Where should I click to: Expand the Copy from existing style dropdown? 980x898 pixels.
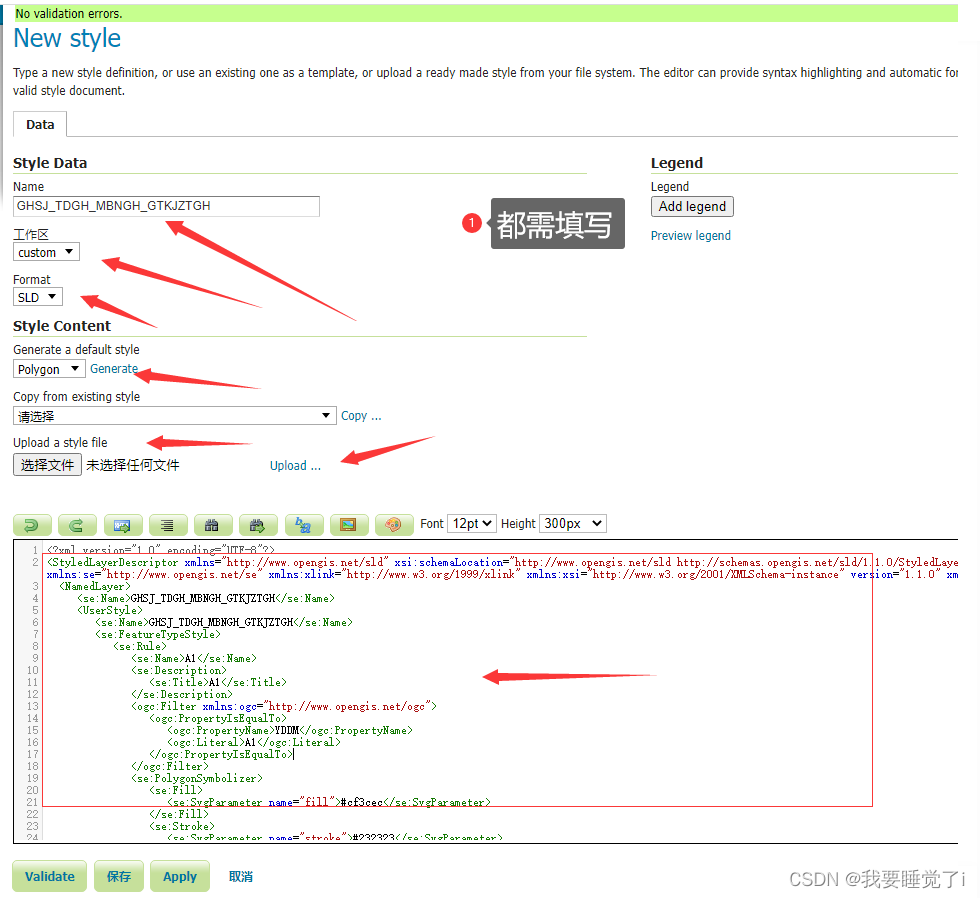click(174, 415)
